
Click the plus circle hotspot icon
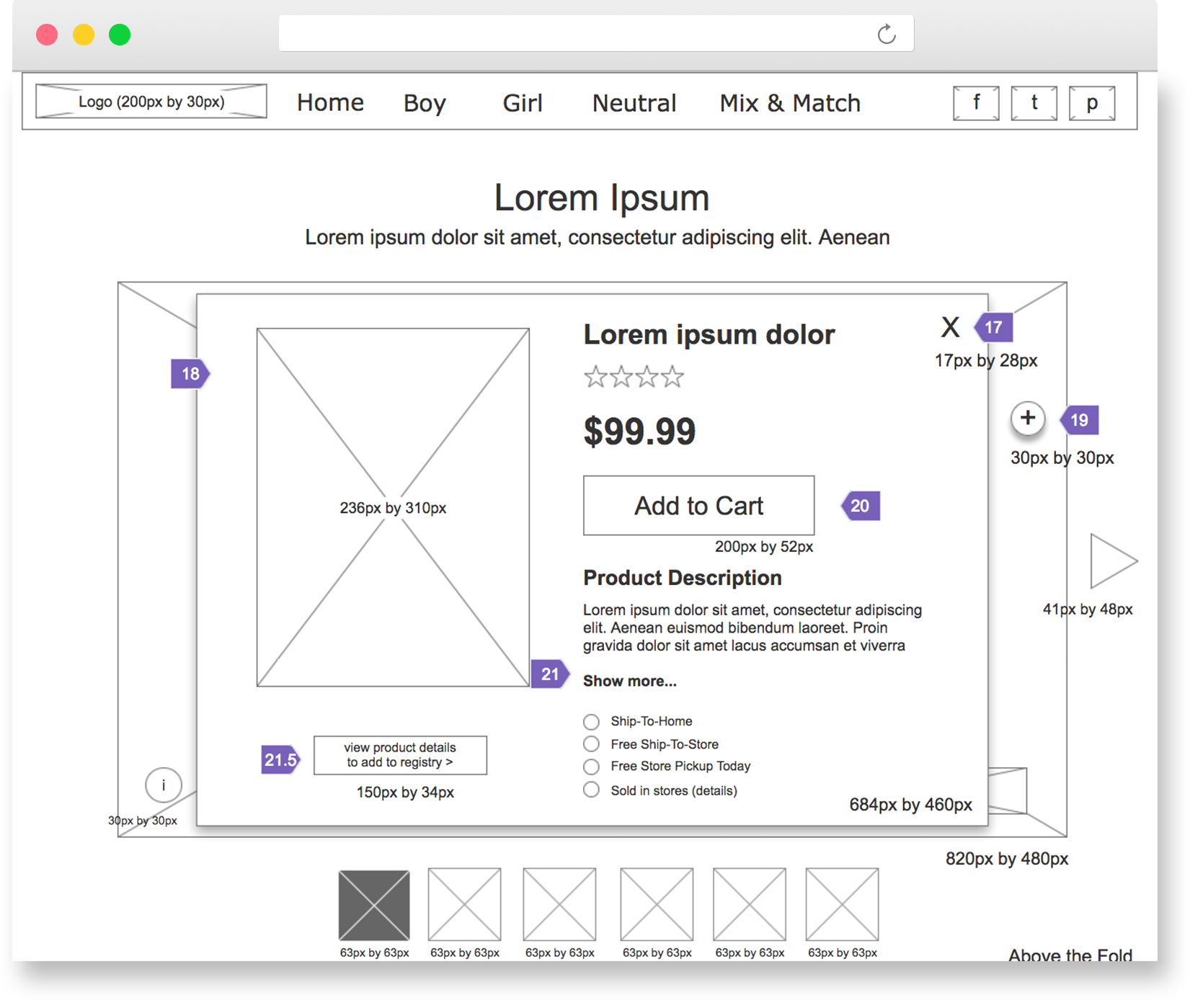tap(1028, 419)
